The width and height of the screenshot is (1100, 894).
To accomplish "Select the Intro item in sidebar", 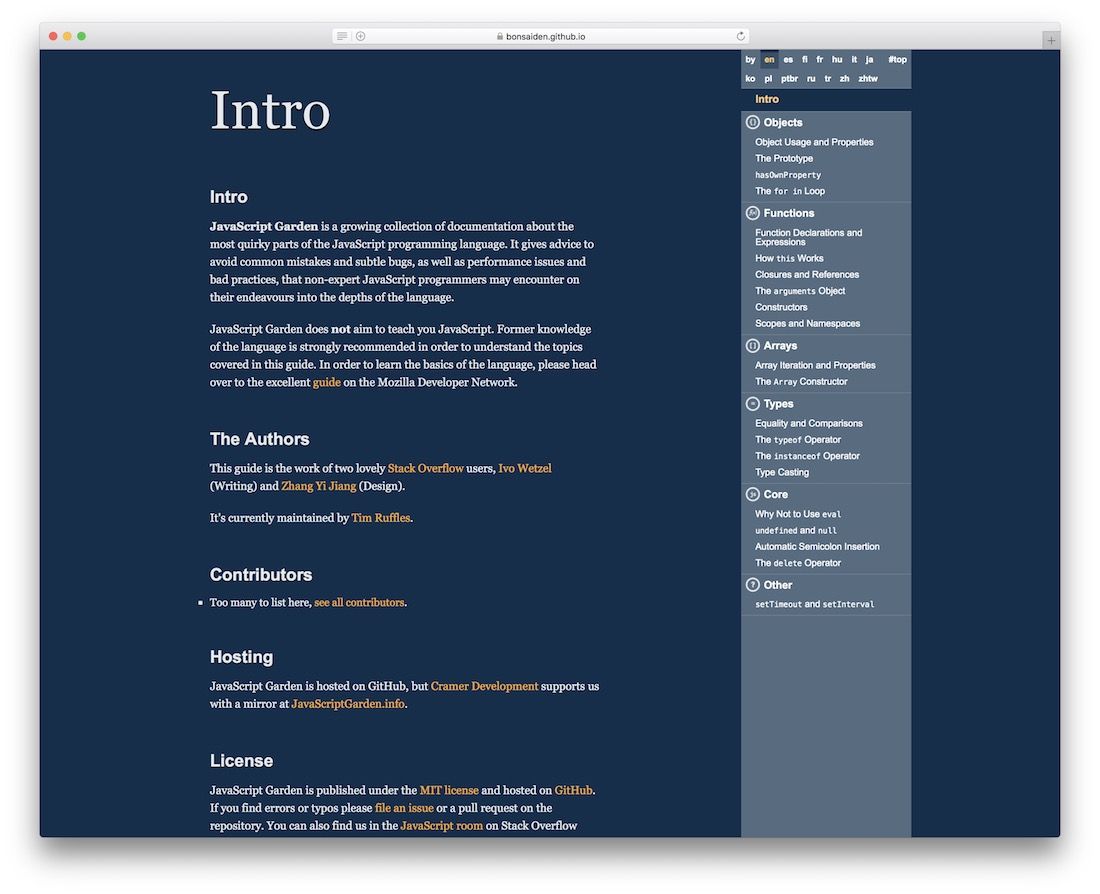I will pyautogui.click(x=767, y=99).
